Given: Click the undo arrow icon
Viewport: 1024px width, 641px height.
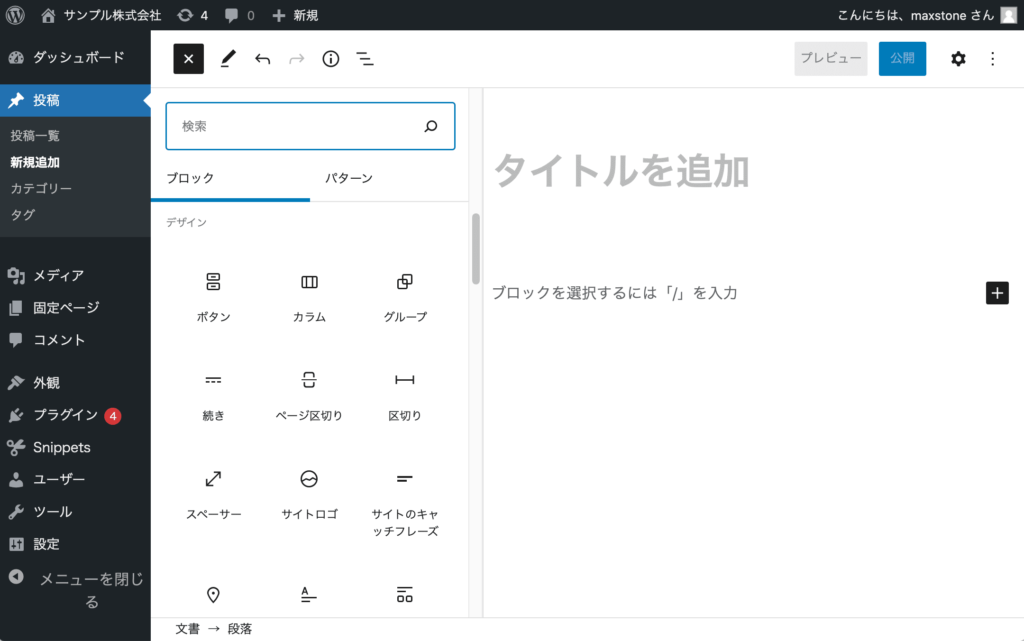Looking at the screenshot, I should [x=262, y=58].
